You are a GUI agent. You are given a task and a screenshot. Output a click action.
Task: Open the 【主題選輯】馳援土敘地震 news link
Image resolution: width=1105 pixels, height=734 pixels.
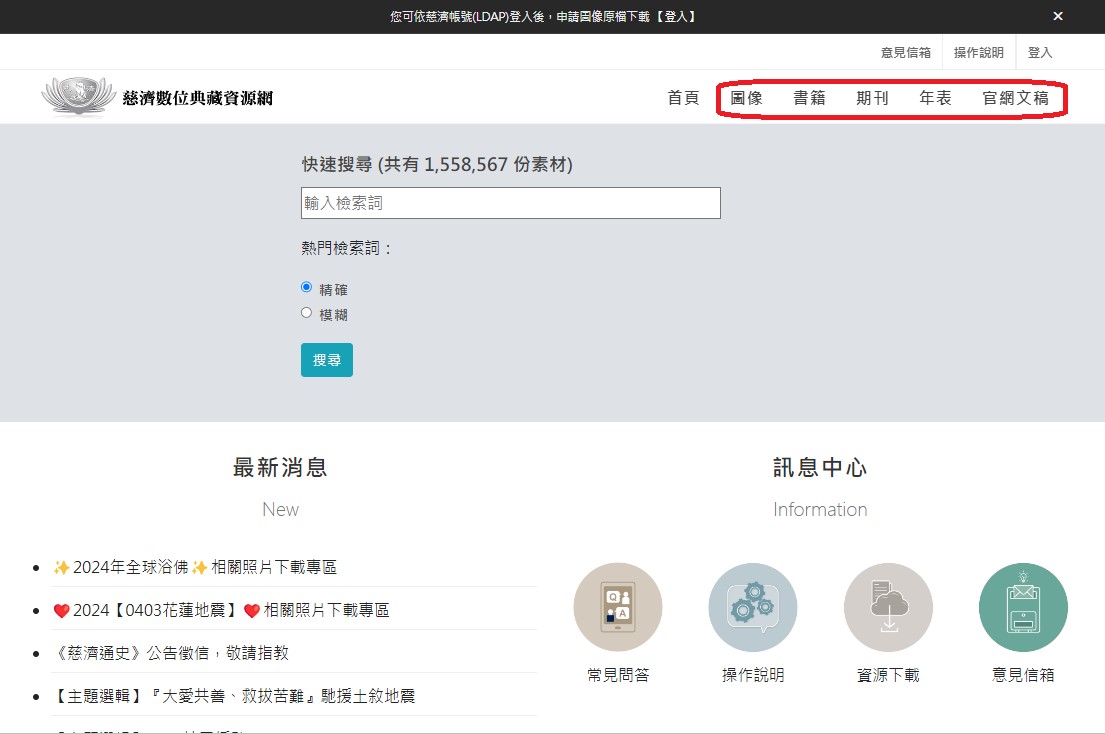coord(234,696)
